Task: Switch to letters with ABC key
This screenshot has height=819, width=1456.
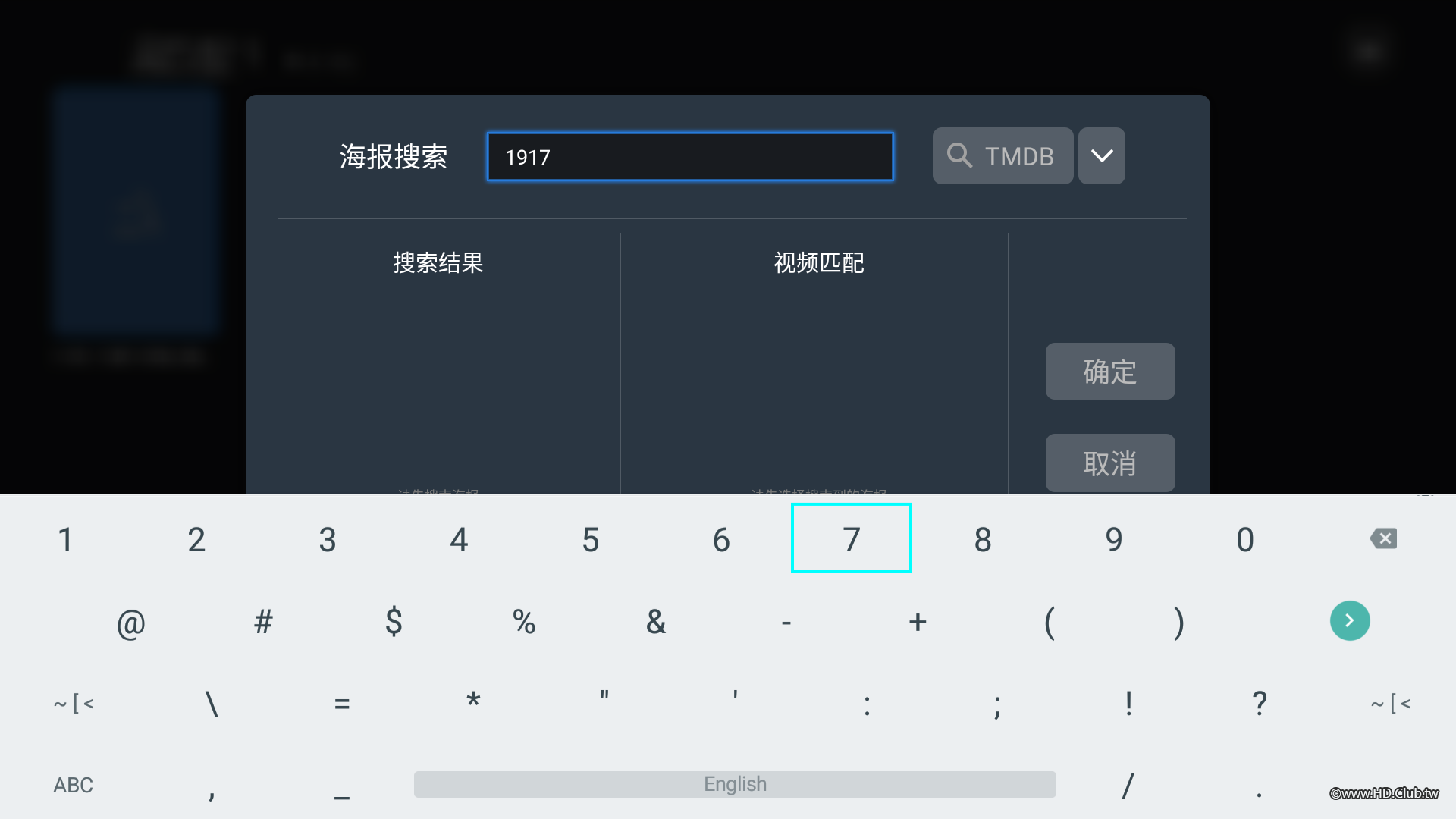Action: (x=74, y=785)
